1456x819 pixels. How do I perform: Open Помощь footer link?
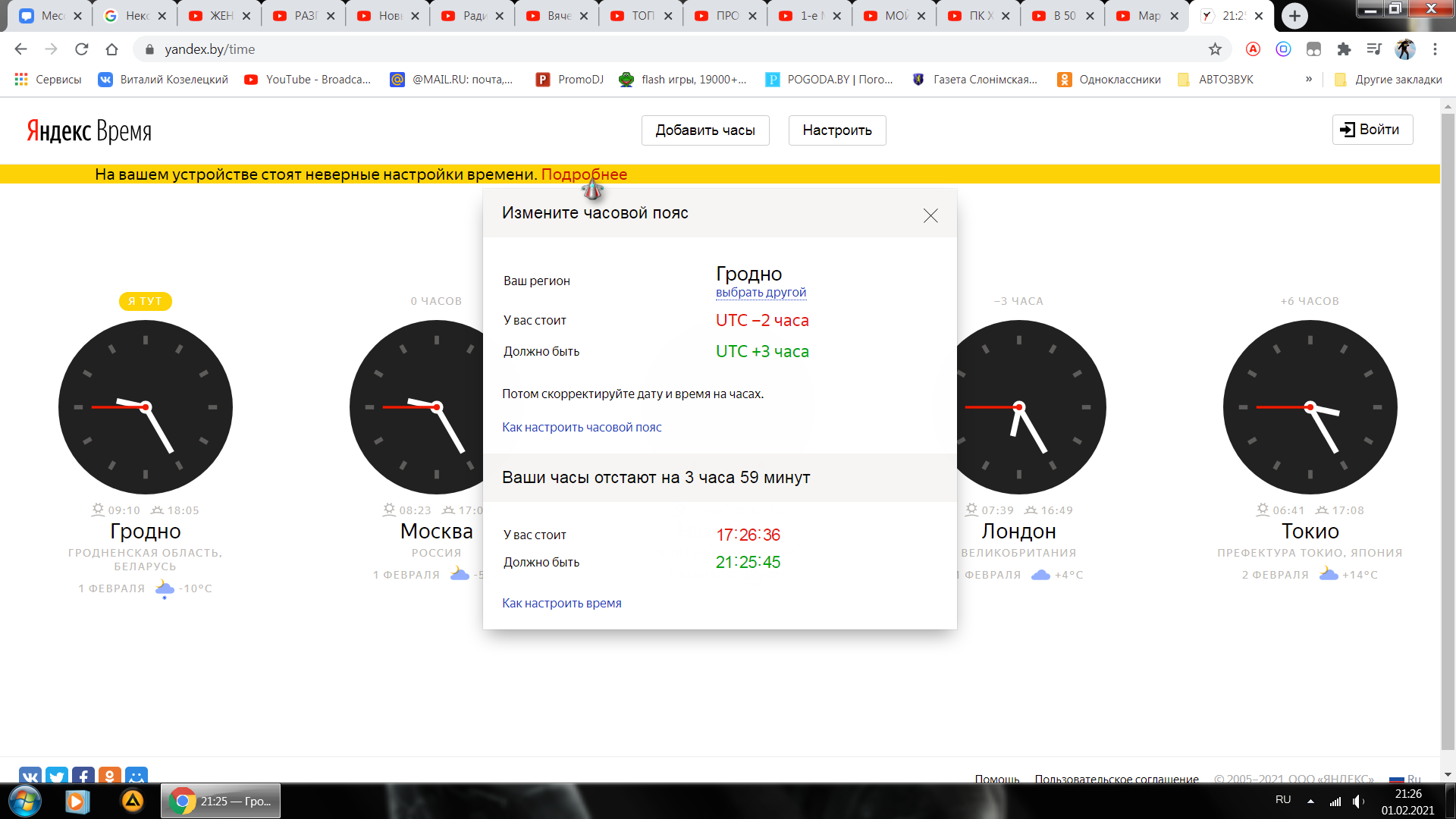997,778
